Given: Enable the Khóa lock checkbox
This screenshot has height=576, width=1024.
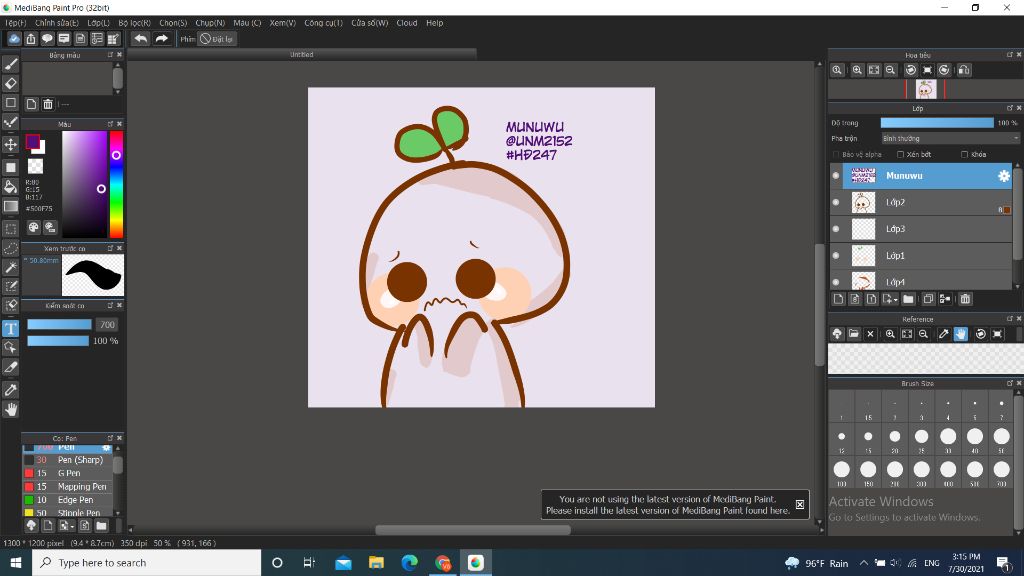Looking at the screenshot, I should click(965, 155).
